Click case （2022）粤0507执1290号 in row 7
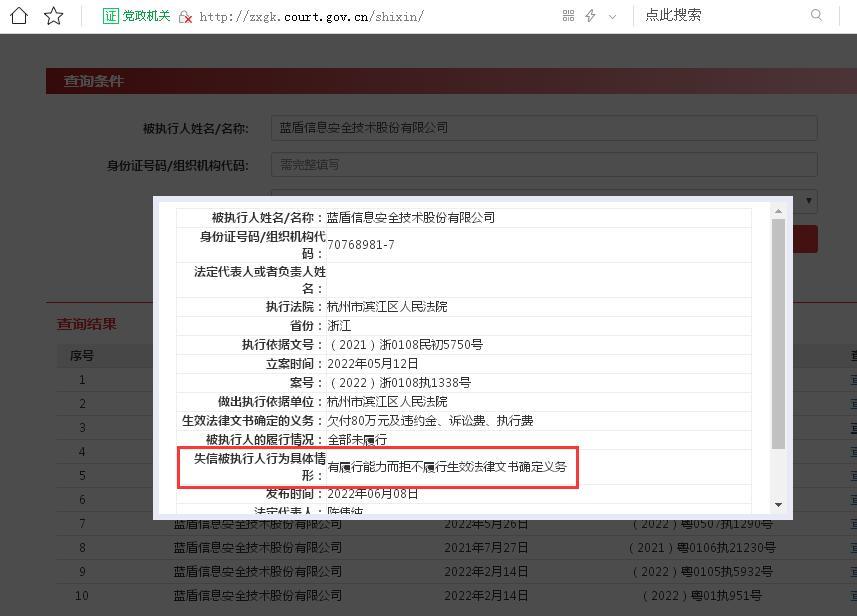This screenshot has height=616, width=857. 702,524
